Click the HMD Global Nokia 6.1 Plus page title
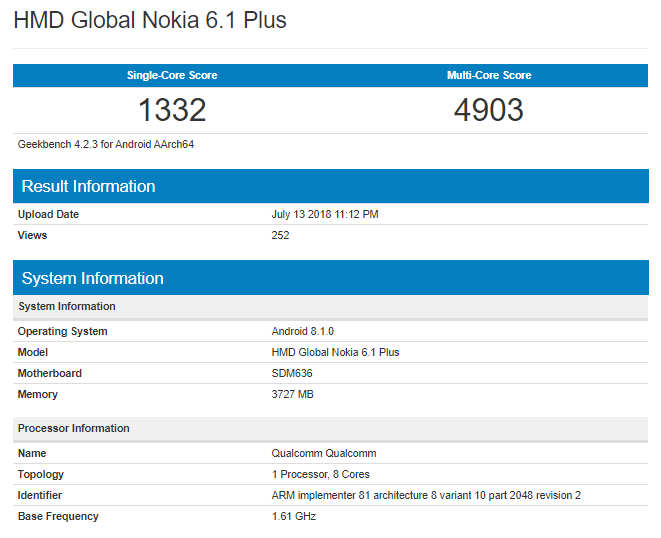The image size is (661, 538). [x=150, y=20]
